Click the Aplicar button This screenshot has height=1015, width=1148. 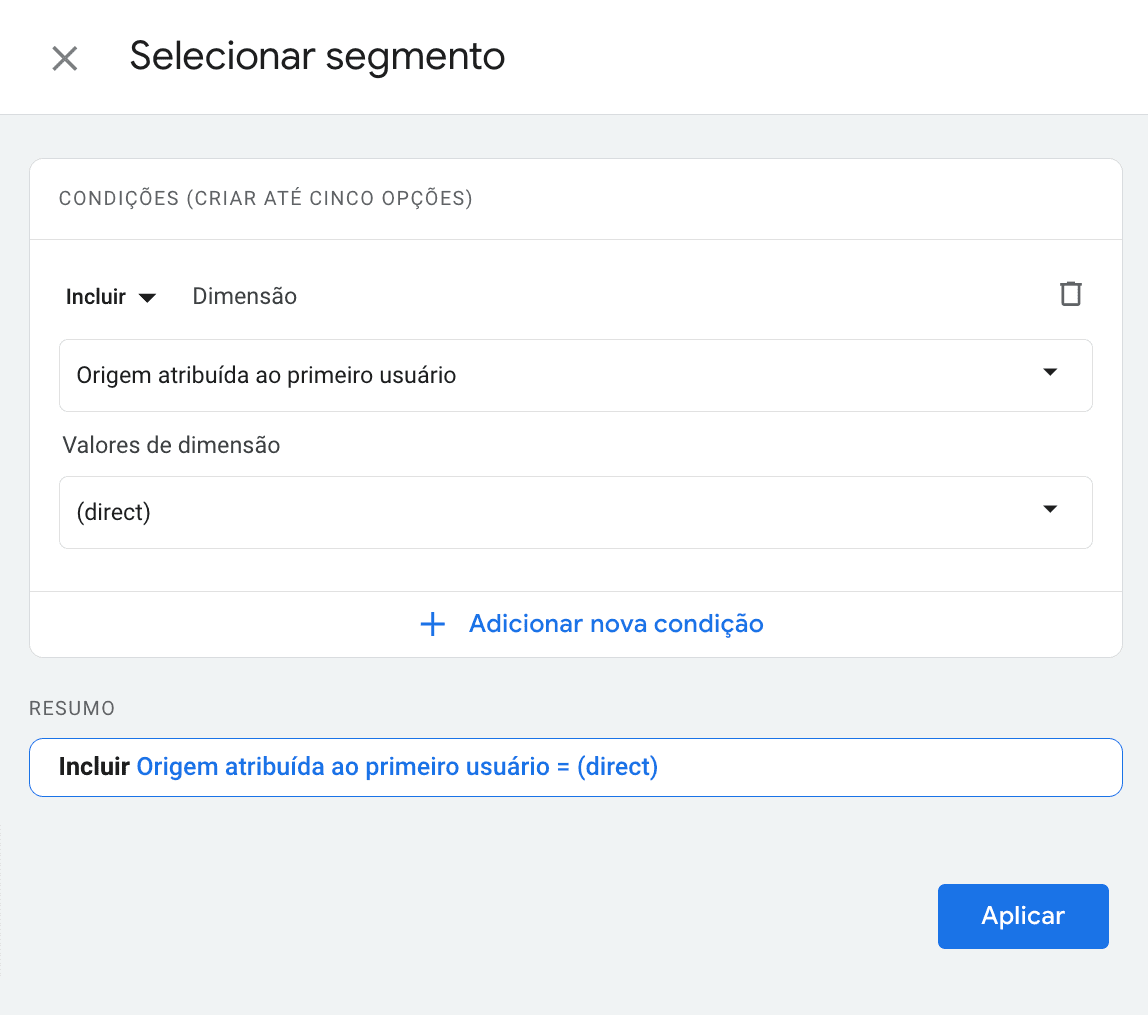click(1023, 916)
